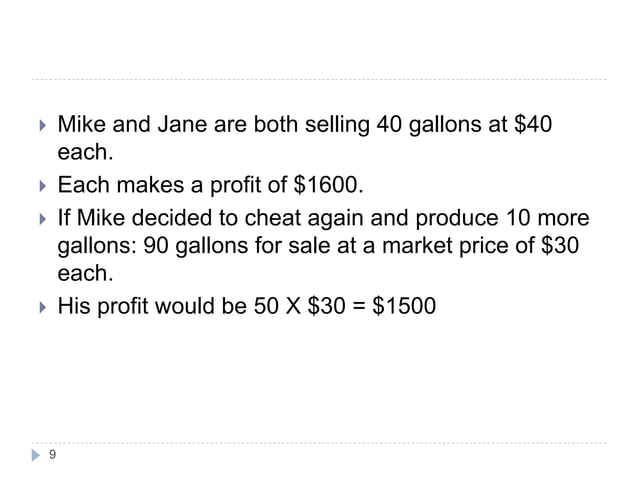Click the bullet arrow before "If Mike decided"
This screenshot has height=478, width=638.
coord(43,219)
